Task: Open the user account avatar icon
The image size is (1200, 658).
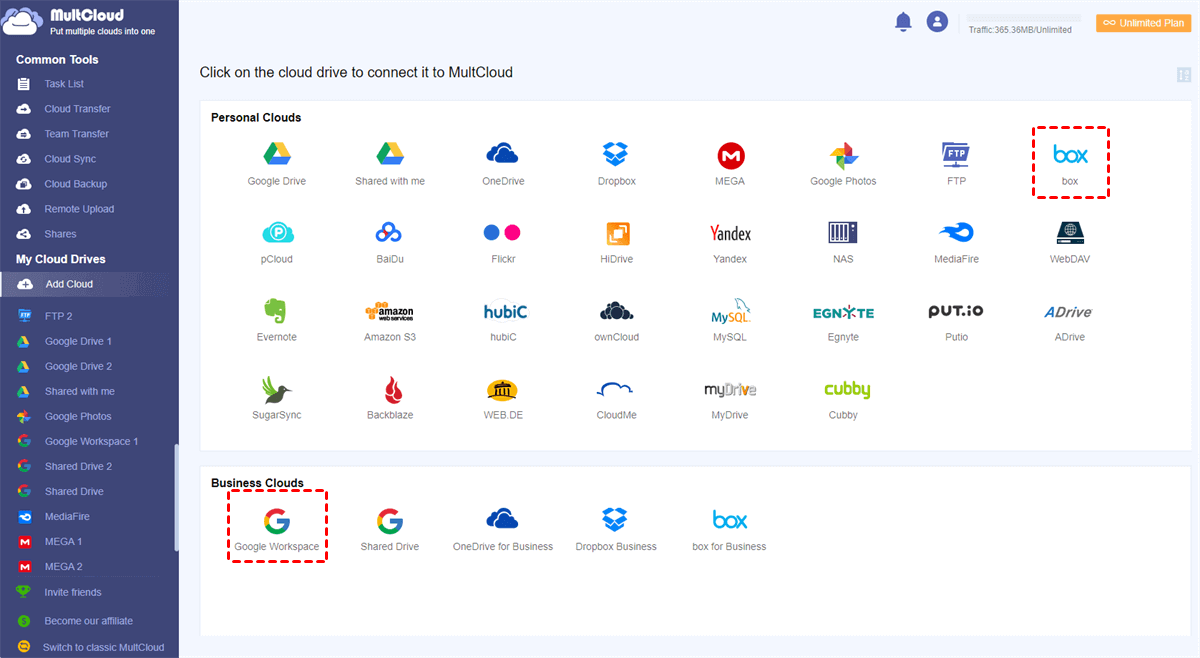Action: pos(937,22)
